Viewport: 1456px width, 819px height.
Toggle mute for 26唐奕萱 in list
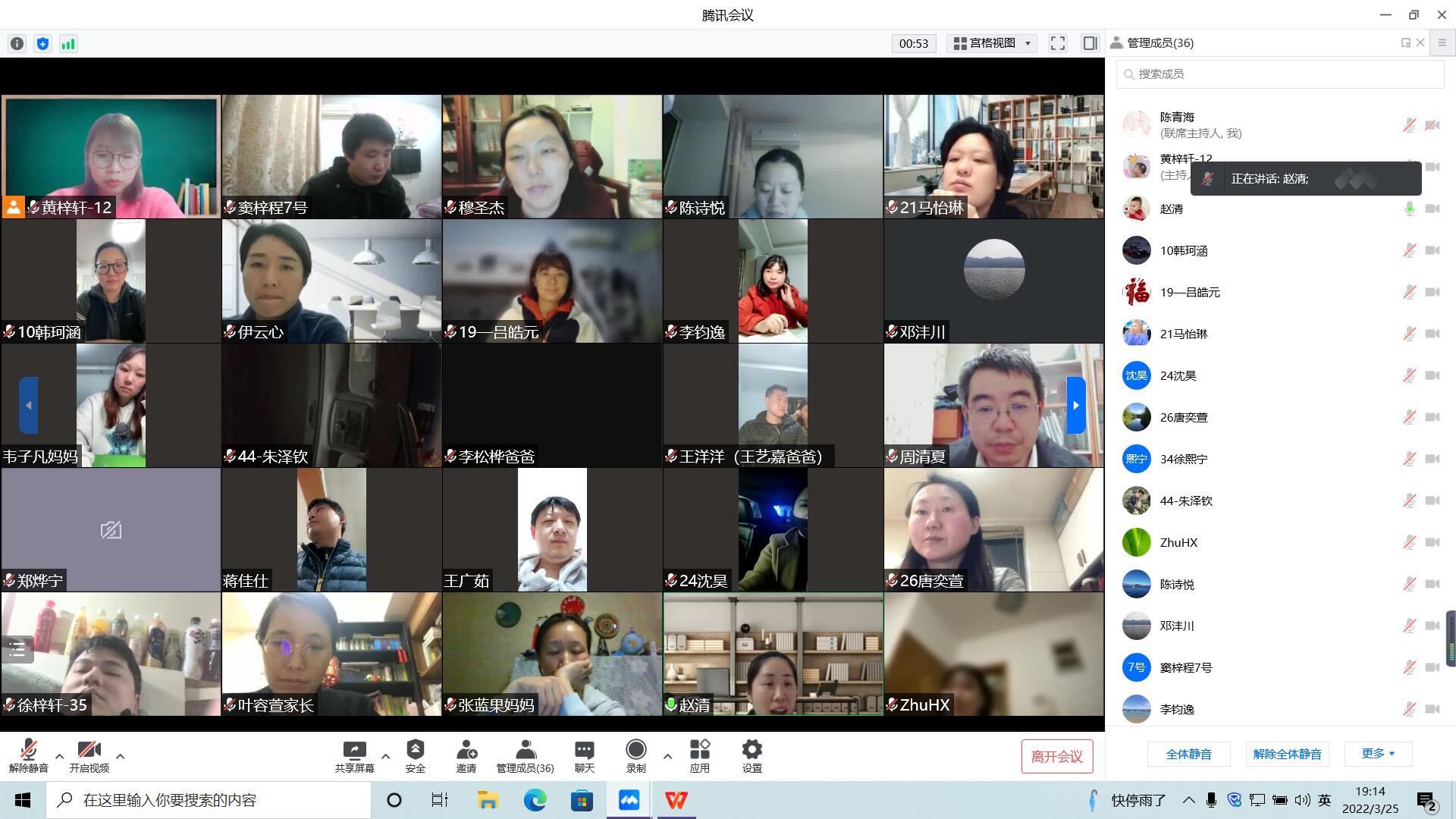click(x=1409, y=417)
